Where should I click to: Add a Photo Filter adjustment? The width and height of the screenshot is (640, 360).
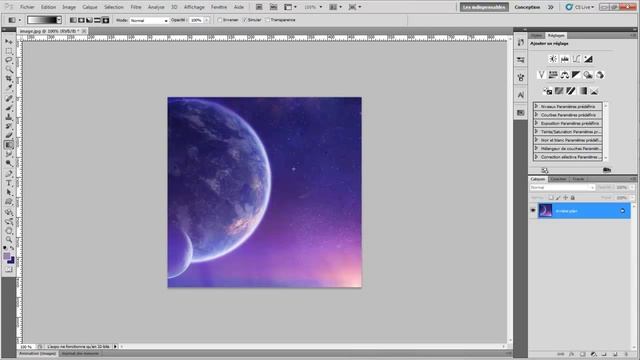588,75
